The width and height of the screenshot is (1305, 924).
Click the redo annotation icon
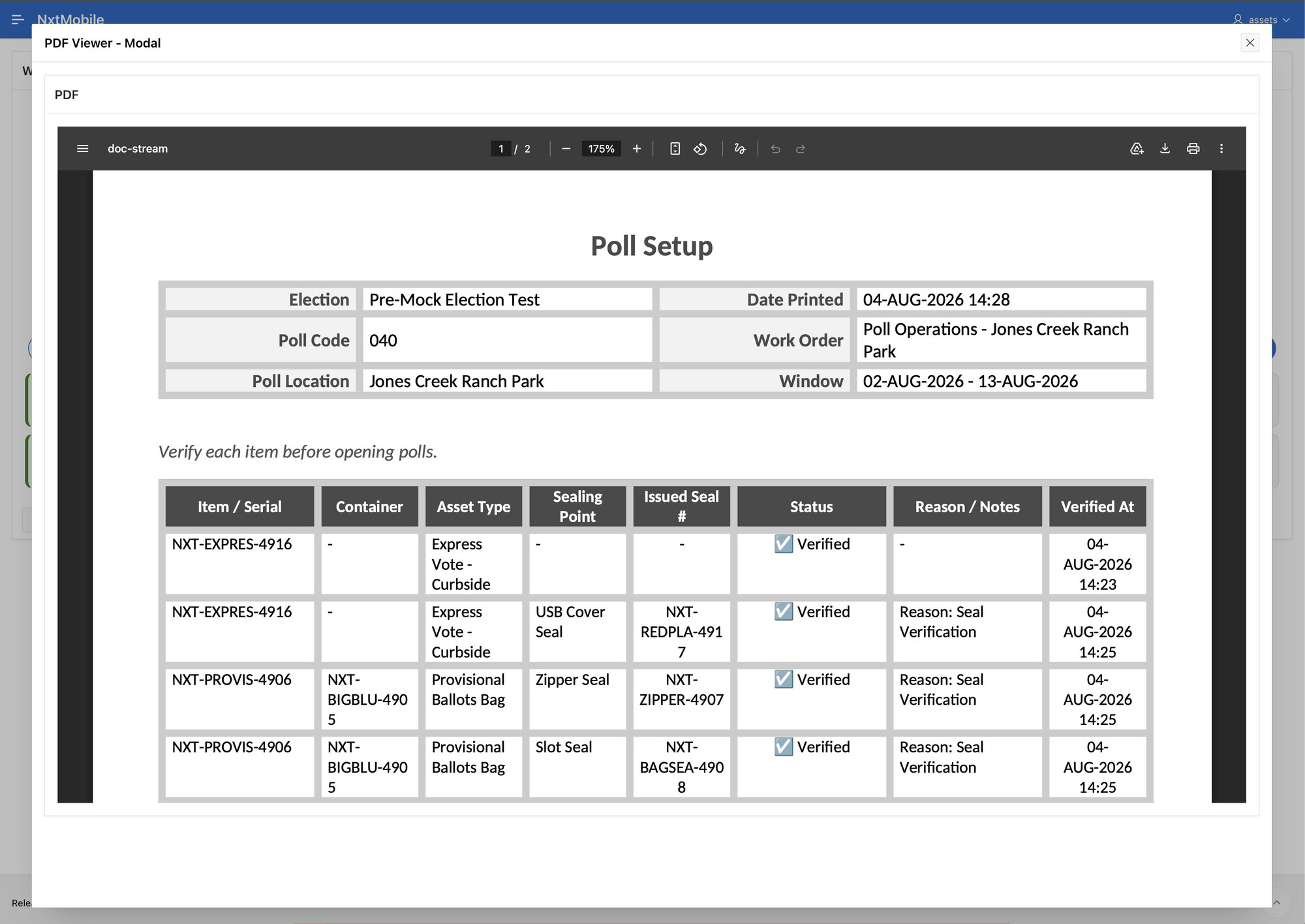[801, 149]
